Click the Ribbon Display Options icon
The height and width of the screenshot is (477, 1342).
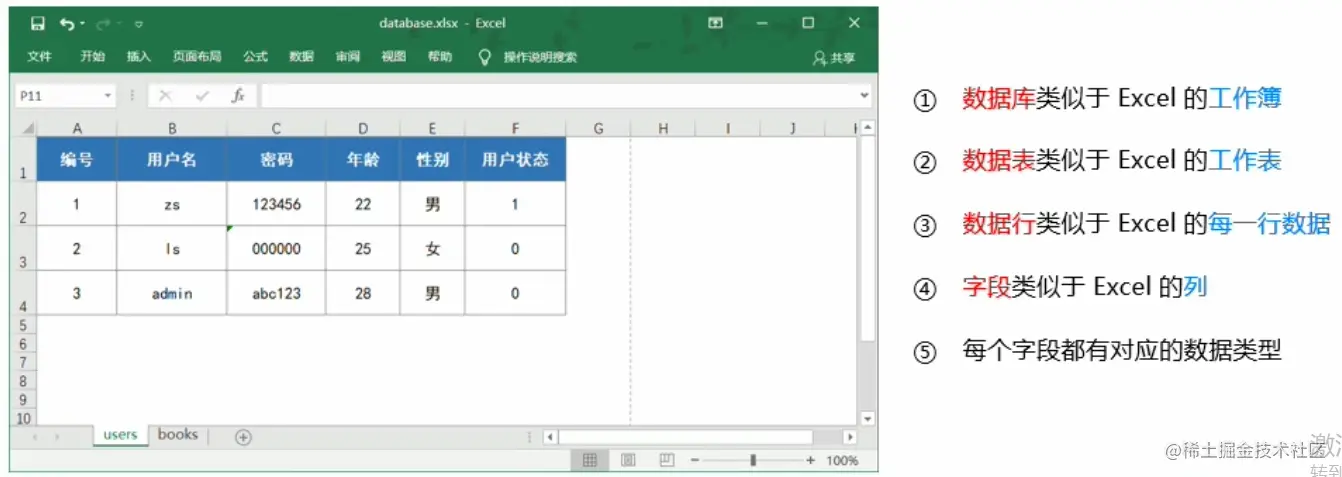click(x=715, y=23)
